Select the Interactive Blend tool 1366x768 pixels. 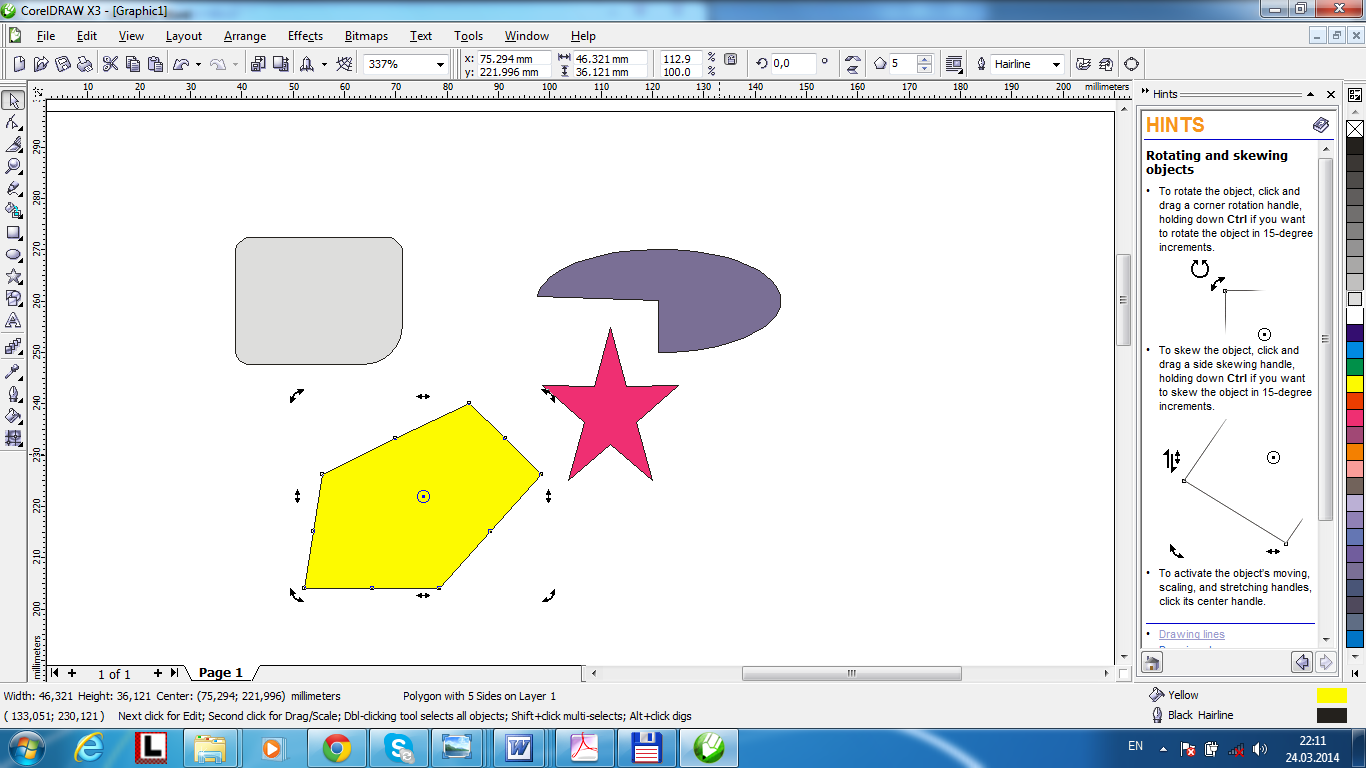(14, 347)
